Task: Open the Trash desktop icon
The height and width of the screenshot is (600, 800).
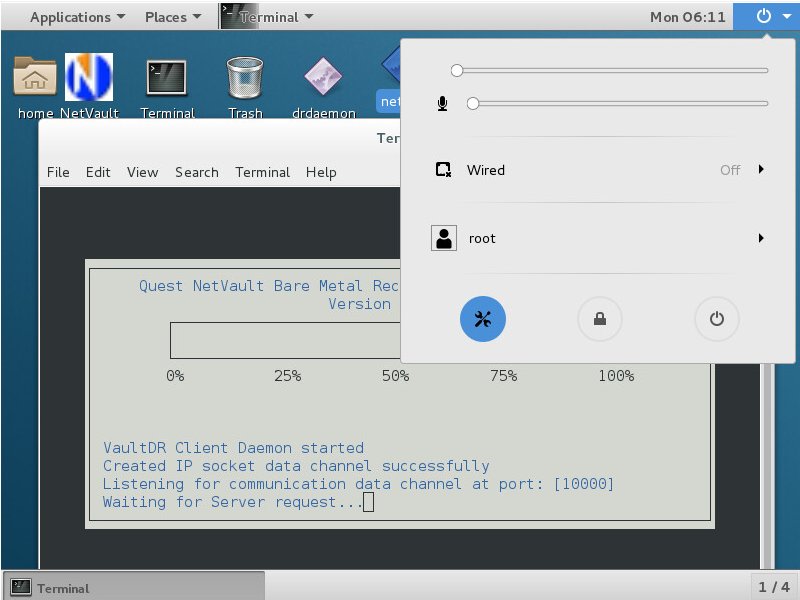Action: tap(245, 78)
